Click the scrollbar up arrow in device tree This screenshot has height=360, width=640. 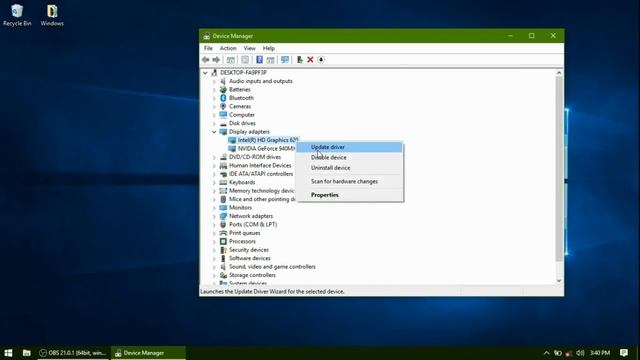(559, 73)
